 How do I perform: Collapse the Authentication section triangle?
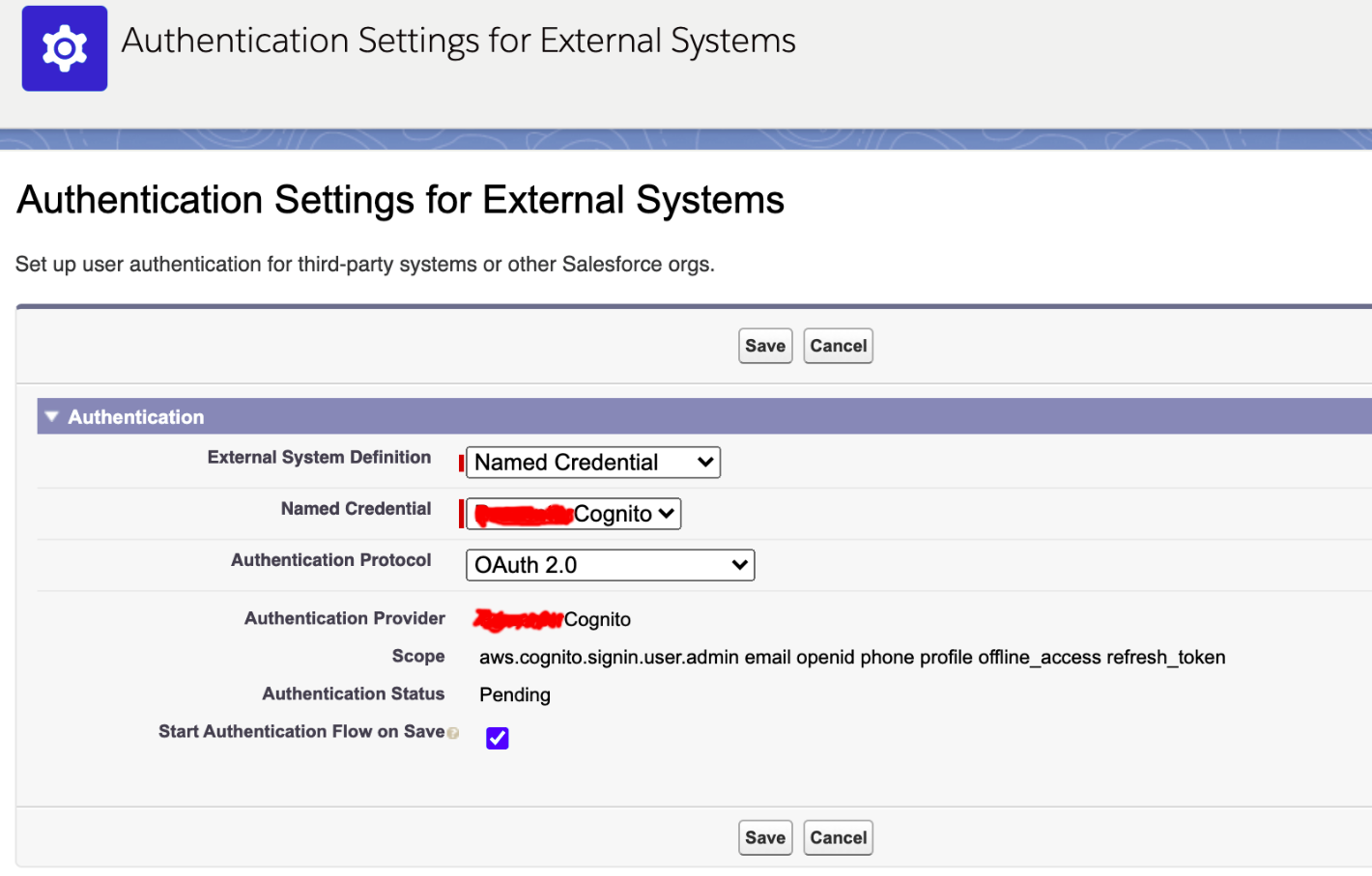coord(52,416)
